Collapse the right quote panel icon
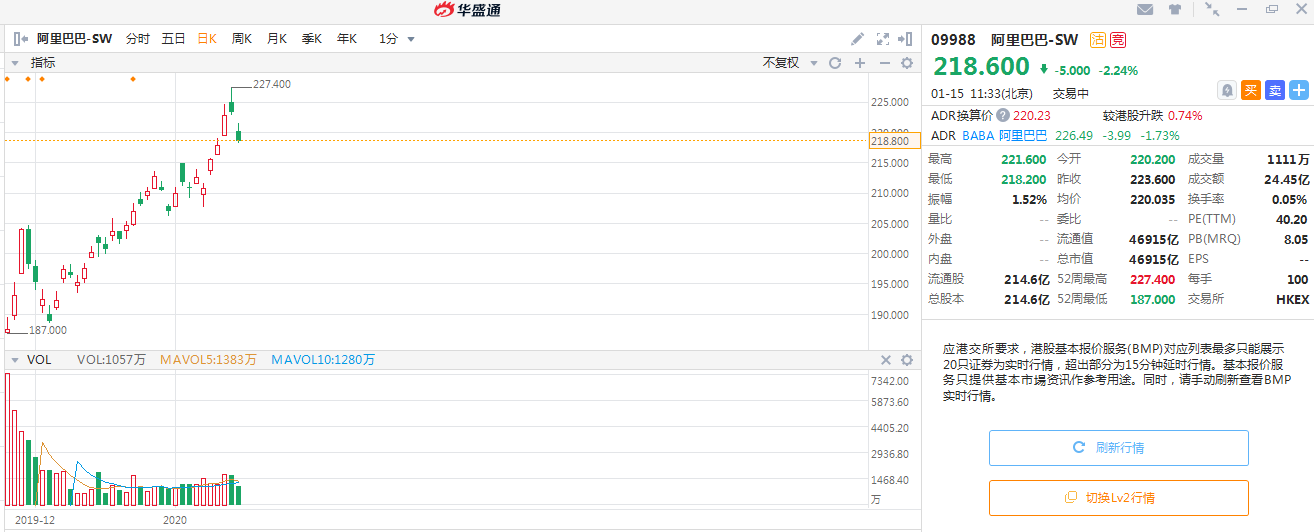Viewport: 1314px width, 532px height. (906, 39)
